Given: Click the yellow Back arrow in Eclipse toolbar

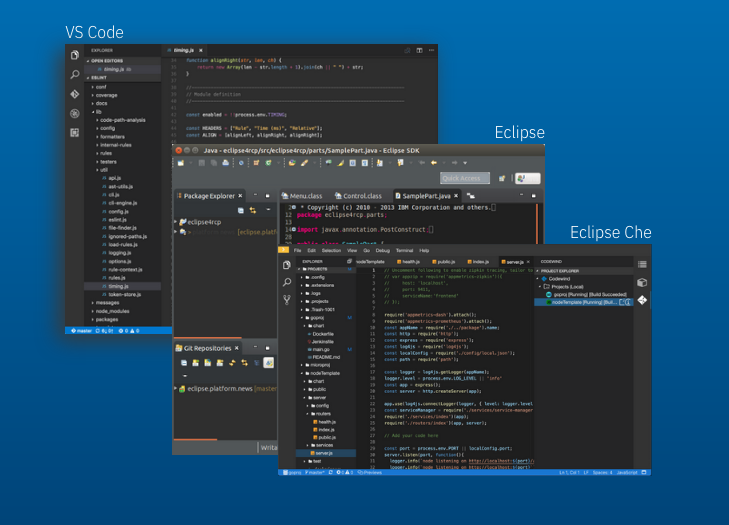Looking at the screenshot, I should pyautogui.click(x=434, y=163).
